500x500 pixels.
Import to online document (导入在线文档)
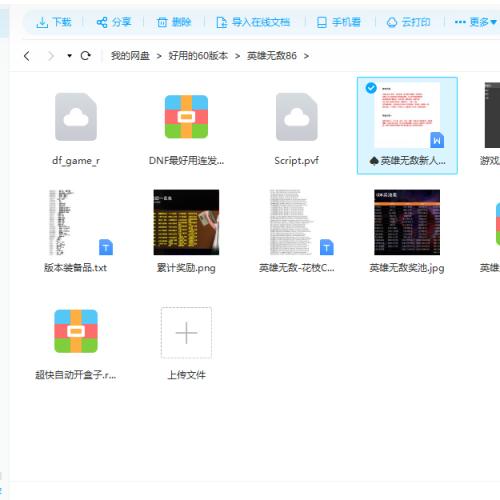(253, 22)
